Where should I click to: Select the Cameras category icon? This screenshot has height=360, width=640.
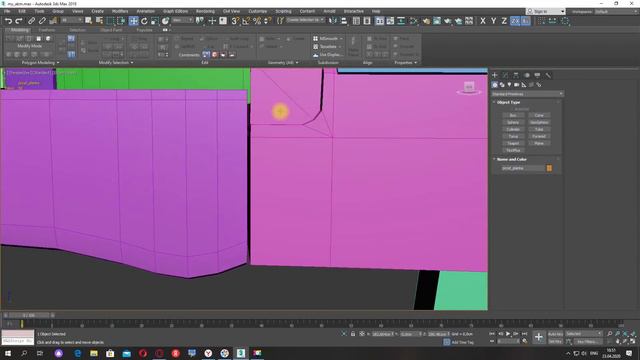click(x=516, y=84)
